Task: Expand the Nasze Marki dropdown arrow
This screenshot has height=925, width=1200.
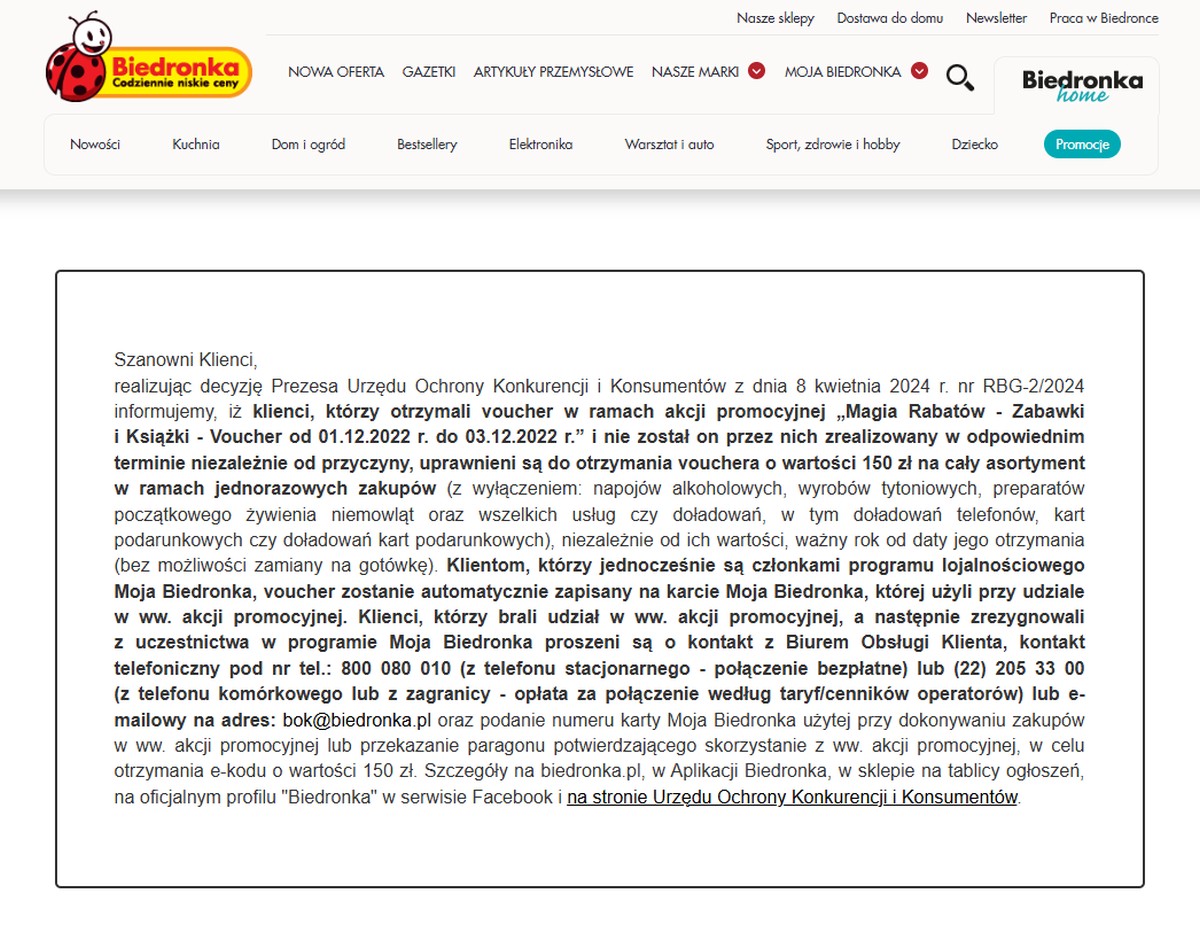Action: 757,71
